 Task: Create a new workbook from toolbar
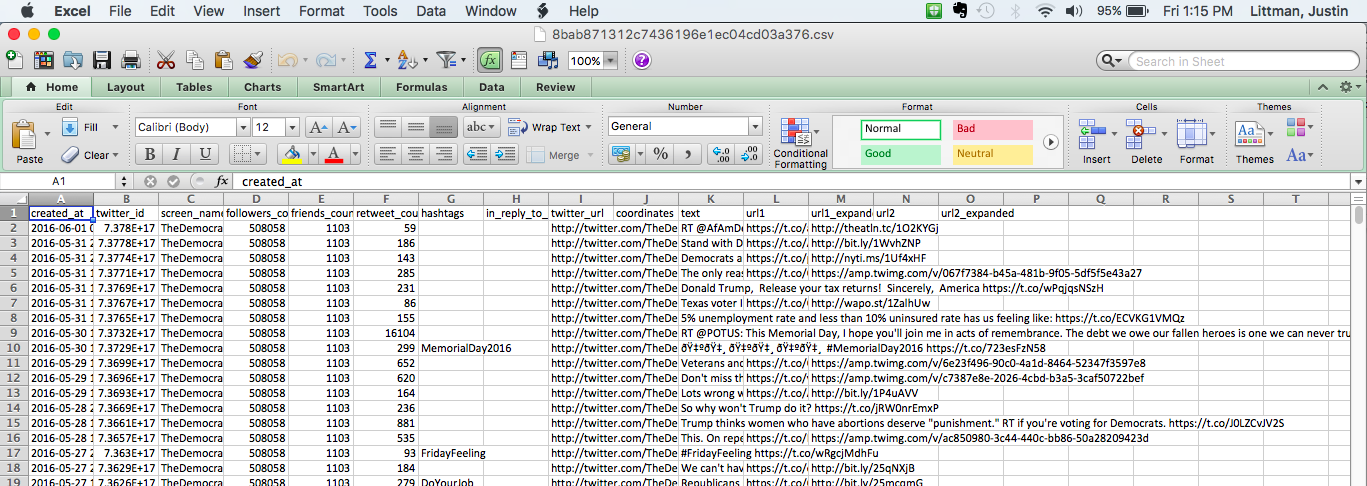13,60
